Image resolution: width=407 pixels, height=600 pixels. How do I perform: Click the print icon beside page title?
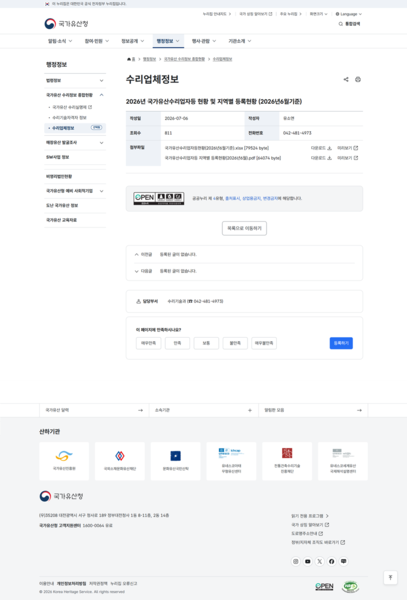358,80
